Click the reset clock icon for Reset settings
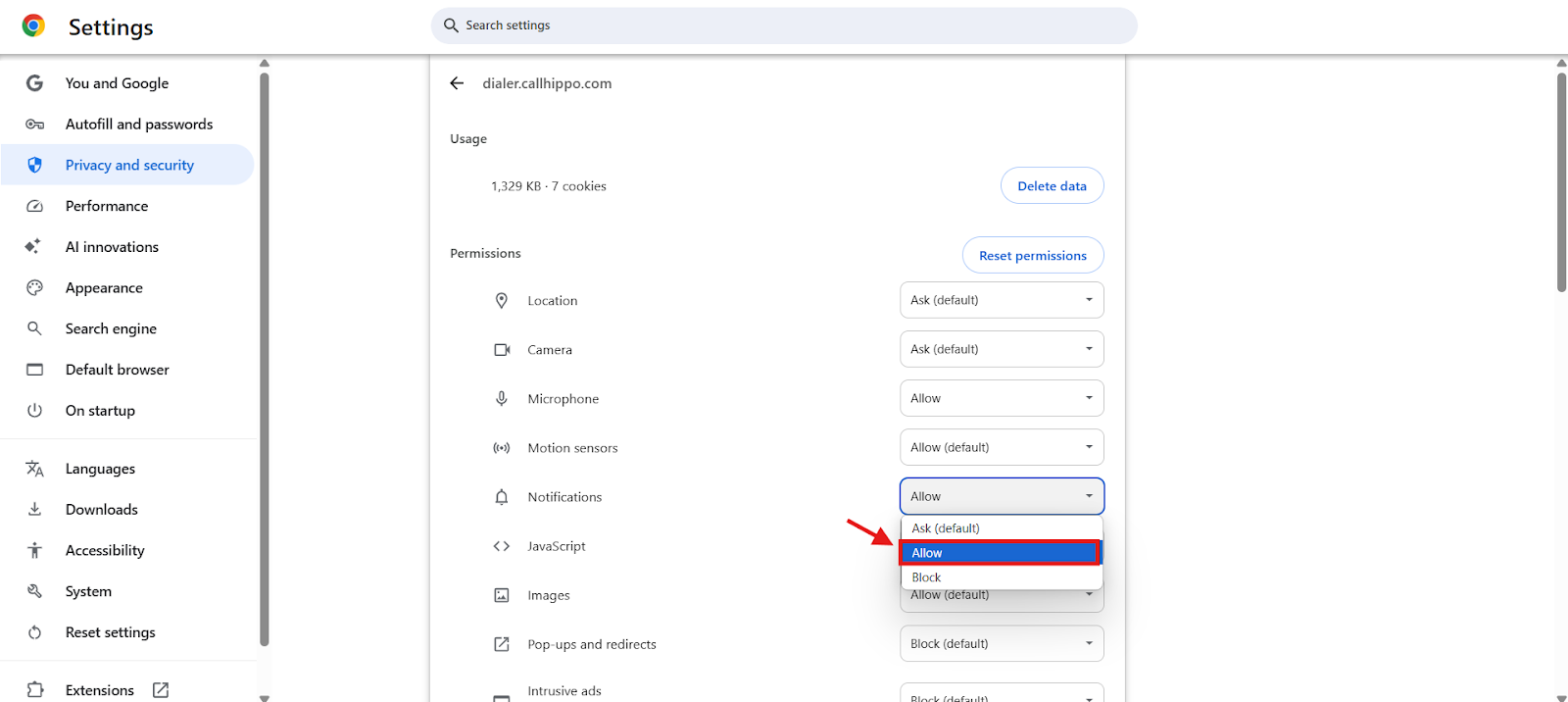1568x702 pixels. tap(34, 632)
